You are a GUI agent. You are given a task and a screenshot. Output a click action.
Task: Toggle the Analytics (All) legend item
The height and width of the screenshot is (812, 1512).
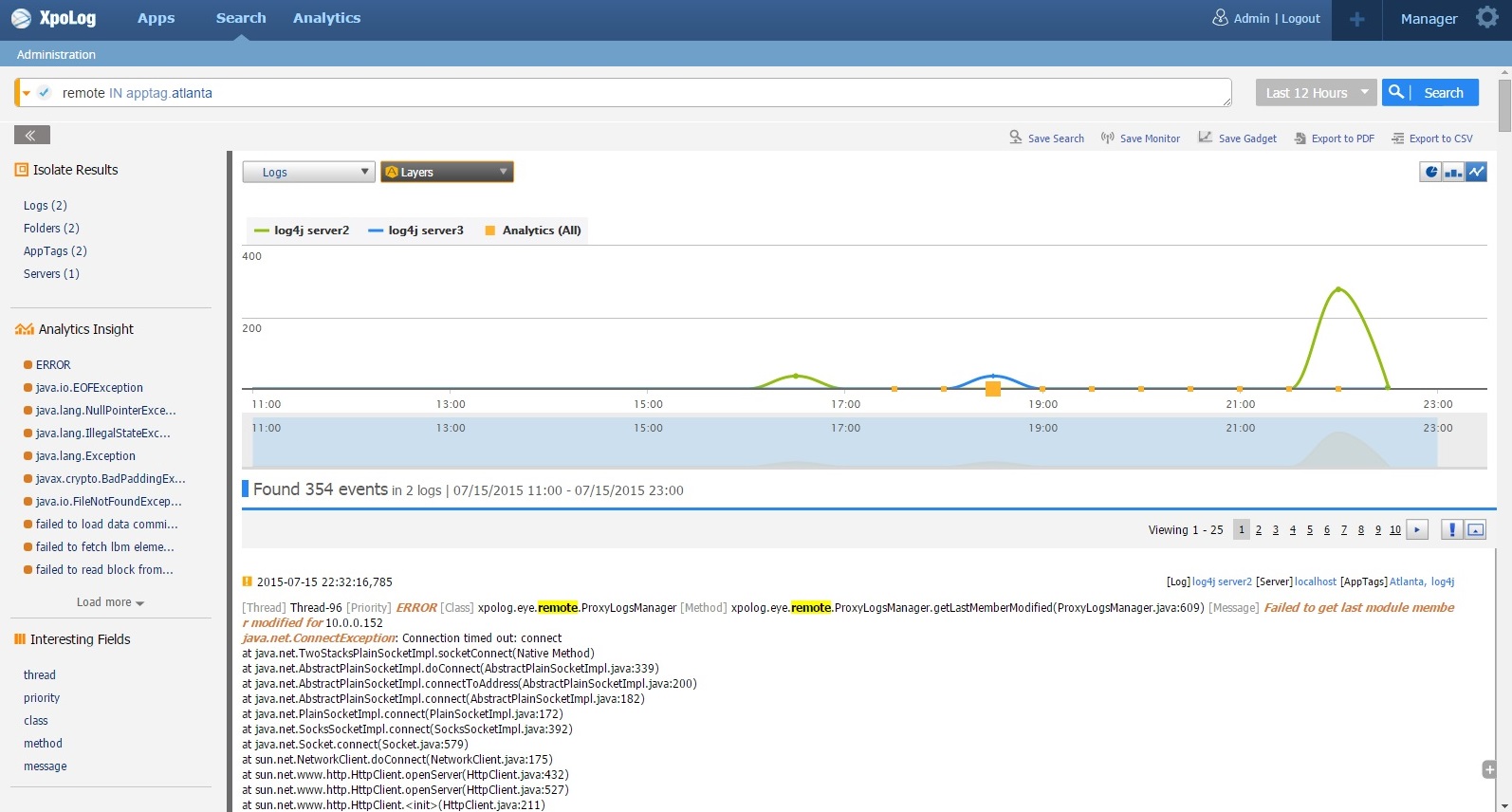point(532,231)
